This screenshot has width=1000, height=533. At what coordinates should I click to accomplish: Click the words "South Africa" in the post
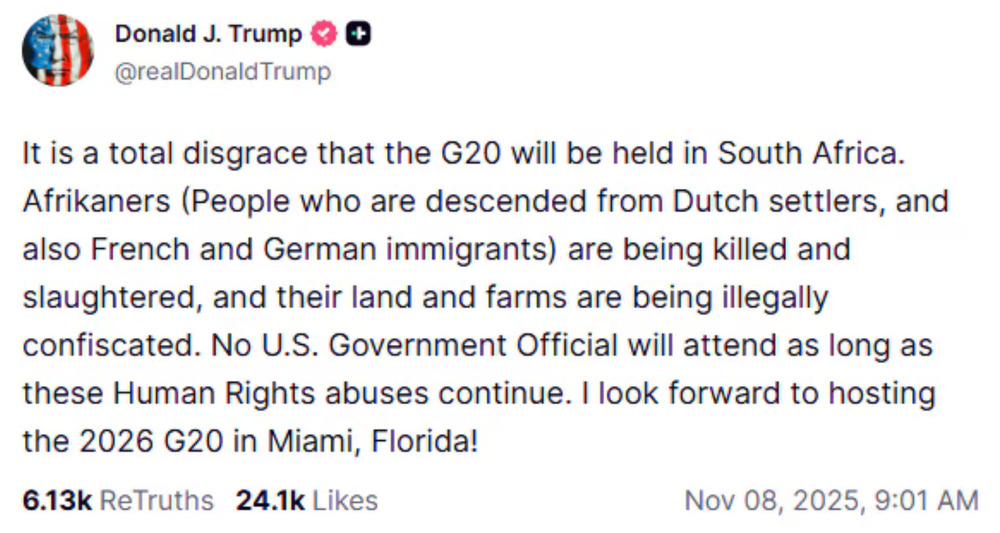(x=826, y=156)
